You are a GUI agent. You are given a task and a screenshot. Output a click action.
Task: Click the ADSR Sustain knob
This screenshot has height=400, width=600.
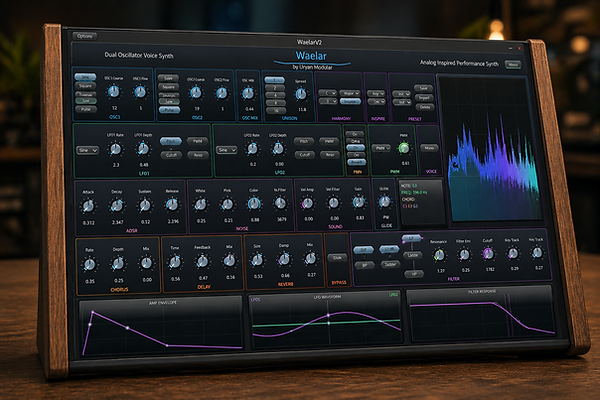[145, 205]
